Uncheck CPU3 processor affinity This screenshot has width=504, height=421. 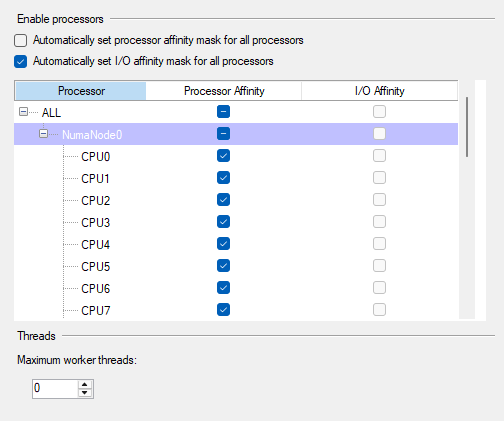pyautogui.click(x=223, y=222)
